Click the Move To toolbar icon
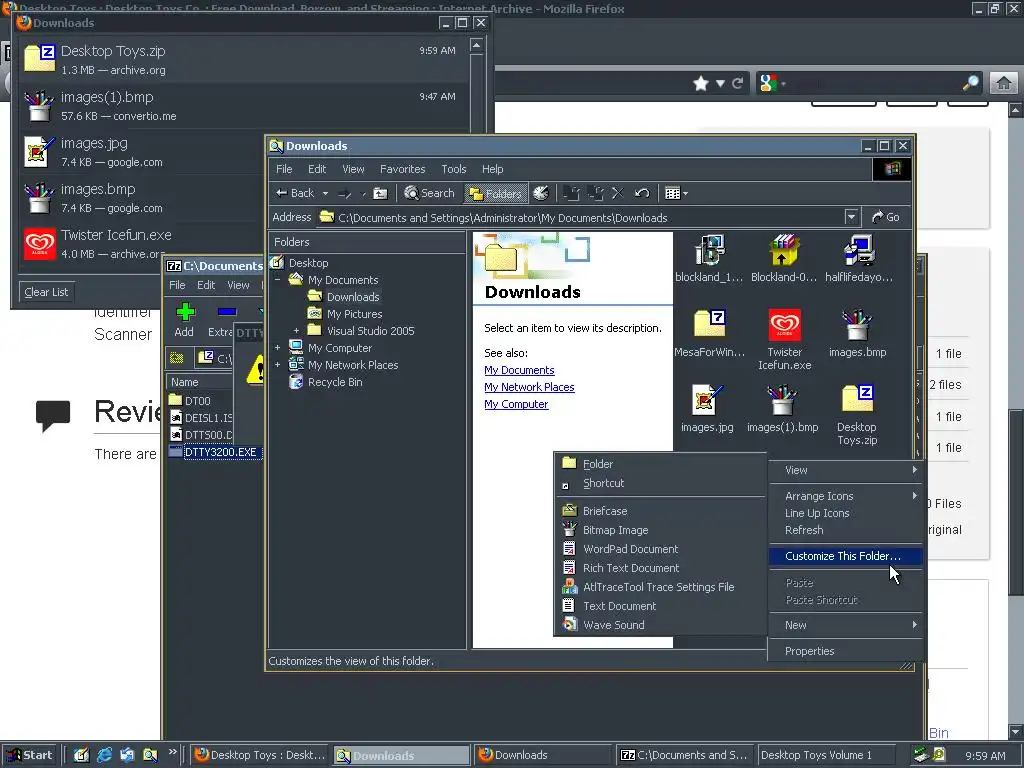The width and height of the screenshot is (1024, 768). click(571, 193)
